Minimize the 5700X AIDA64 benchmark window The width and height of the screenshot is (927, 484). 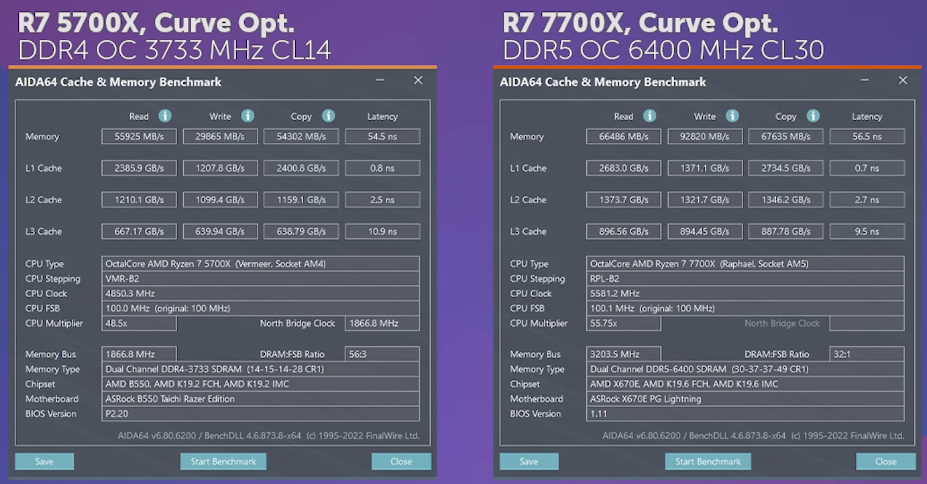pos(380,80)
